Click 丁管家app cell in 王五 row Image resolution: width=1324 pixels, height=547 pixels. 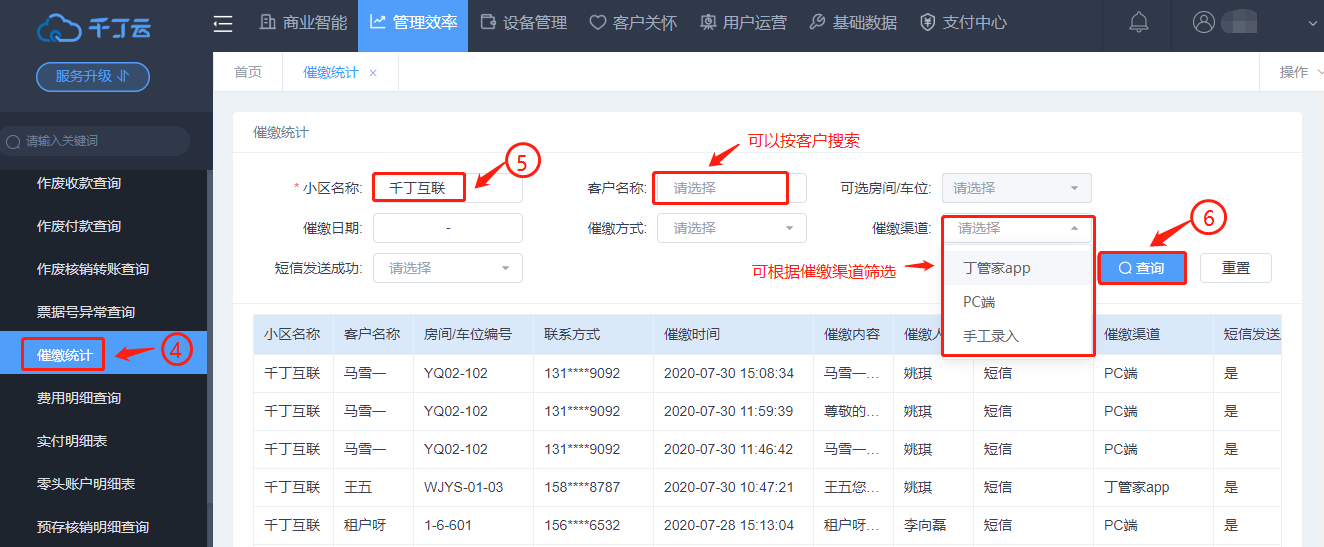[x=1136, y=487]
